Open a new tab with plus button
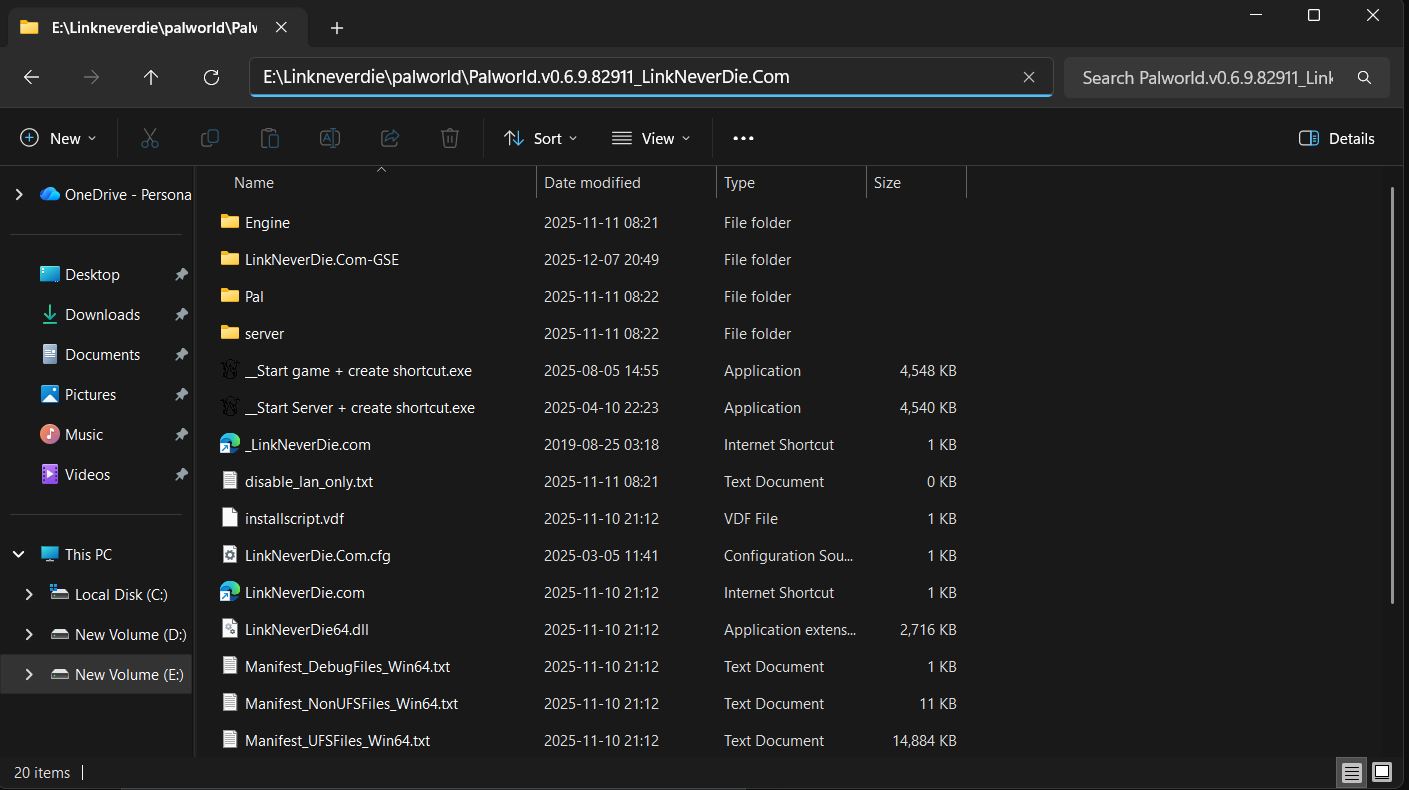Screen dimensions: 1409x790 click(x=337, y=28)
